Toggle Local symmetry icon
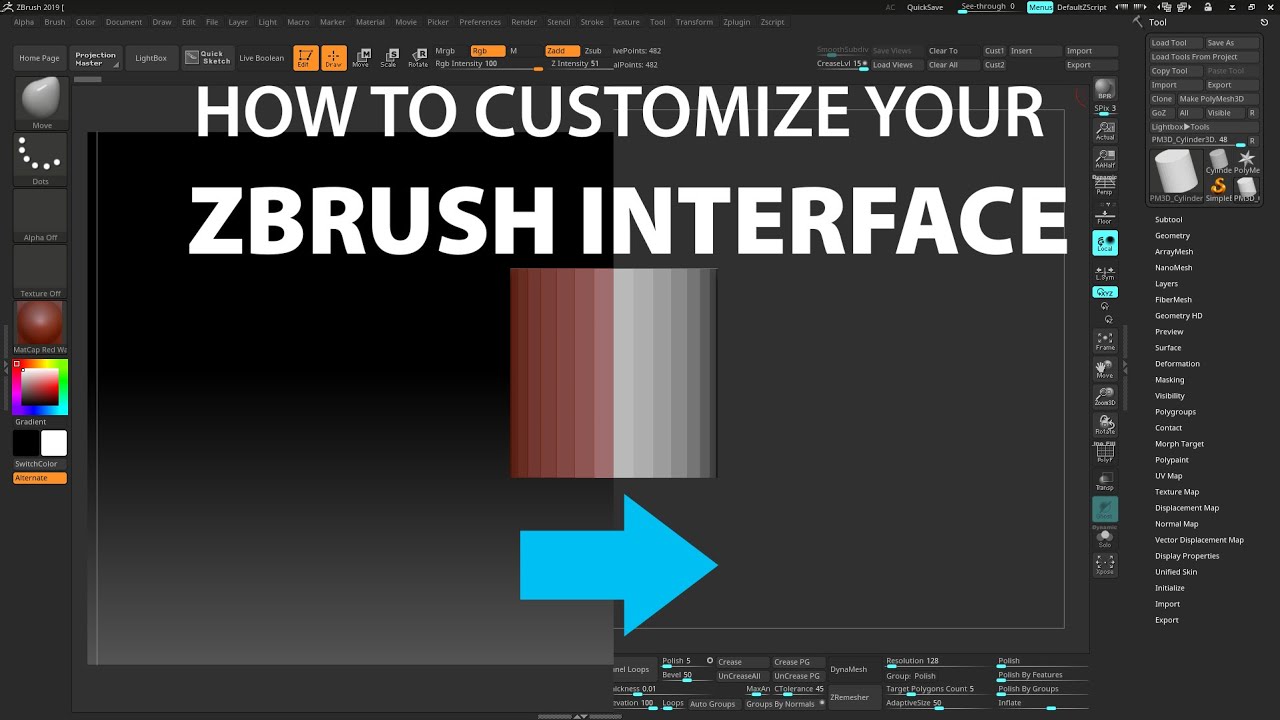Viewport: 1280px width, 720px height. (1105, 243)
